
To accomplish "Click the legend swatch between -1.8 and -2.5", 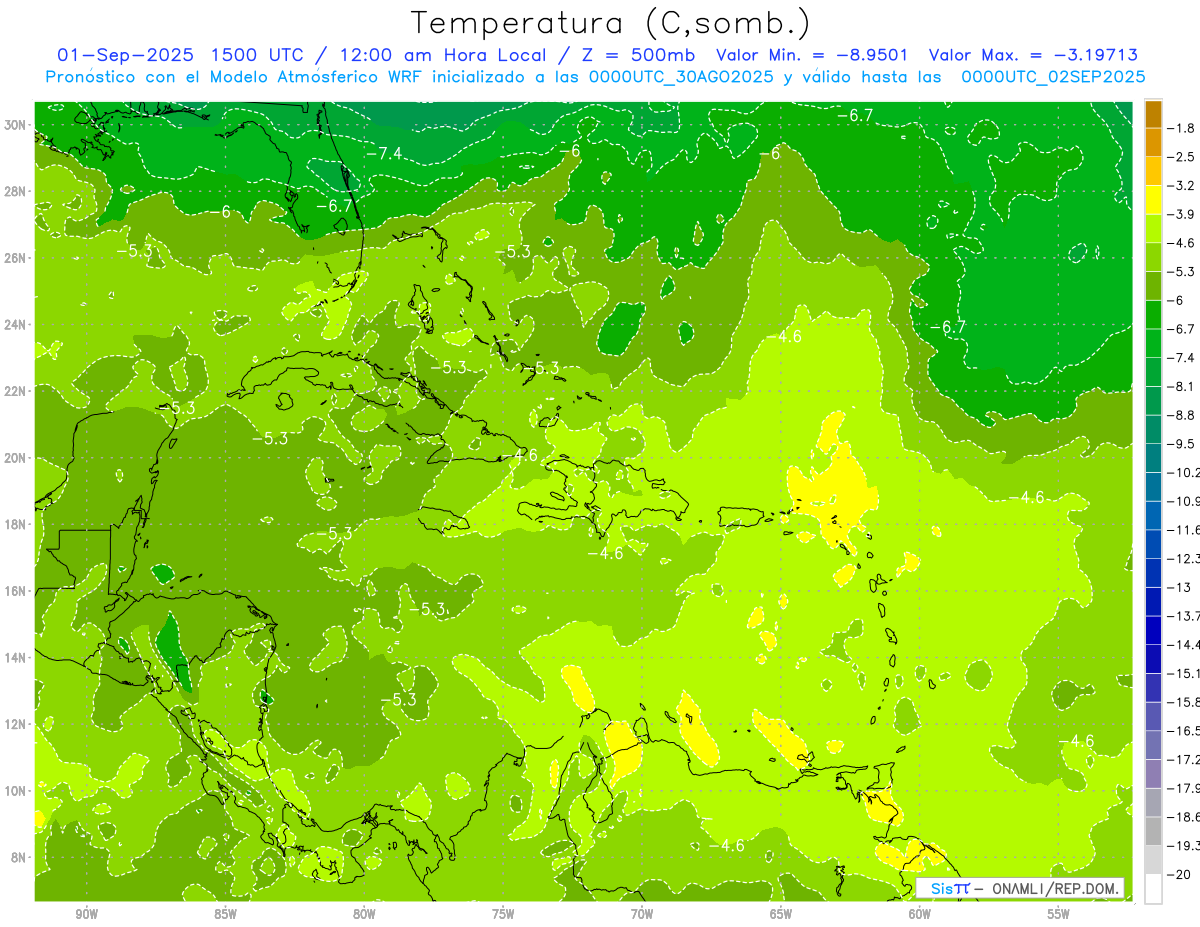I will [1153, 142].
